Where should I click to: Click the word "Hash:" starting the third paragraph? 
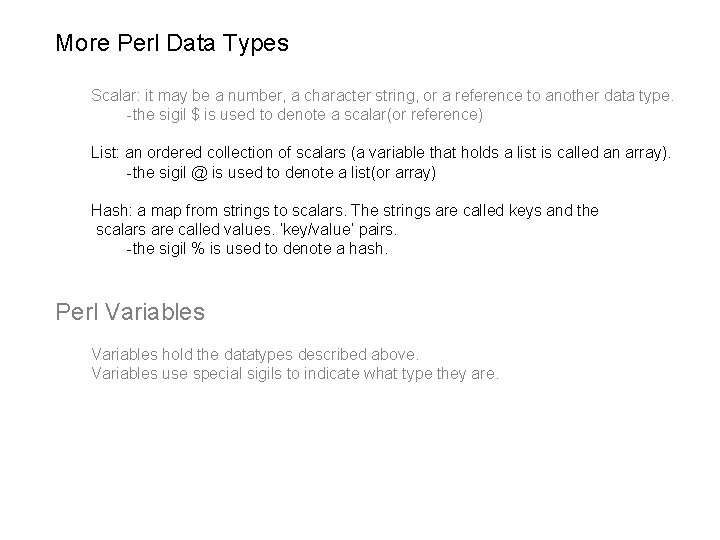coord(111,210)
